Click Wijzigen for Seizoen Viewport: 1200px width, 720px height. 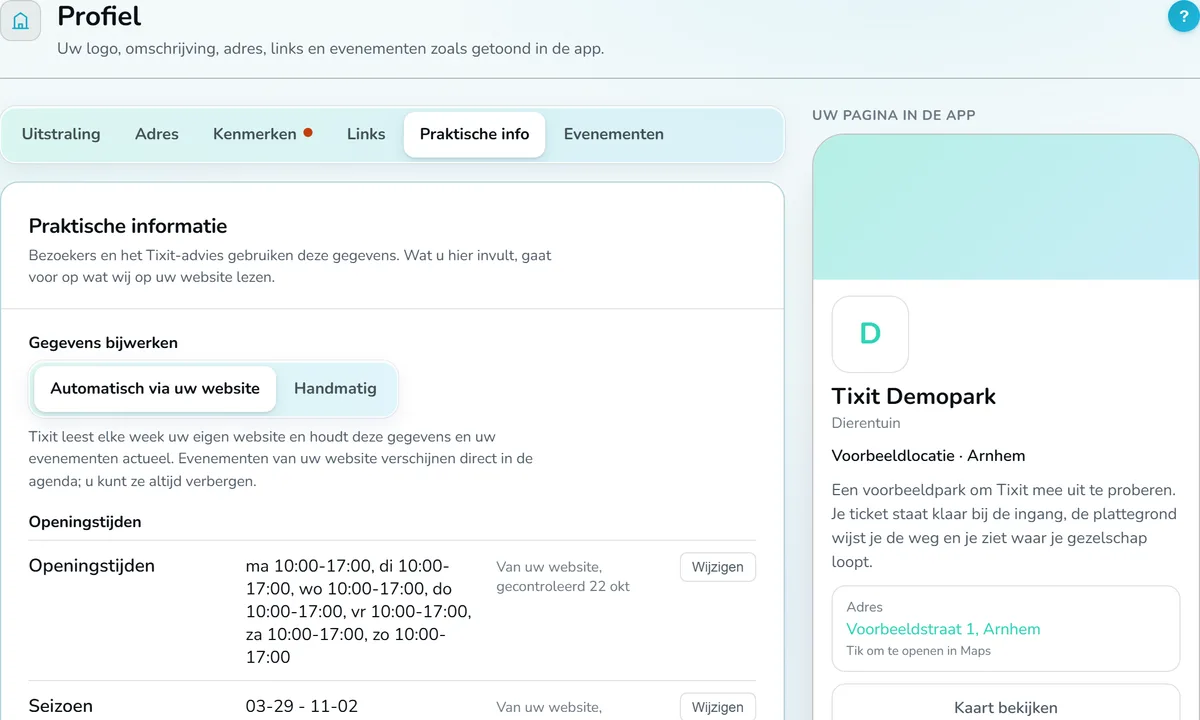click(x=718, y=706)
